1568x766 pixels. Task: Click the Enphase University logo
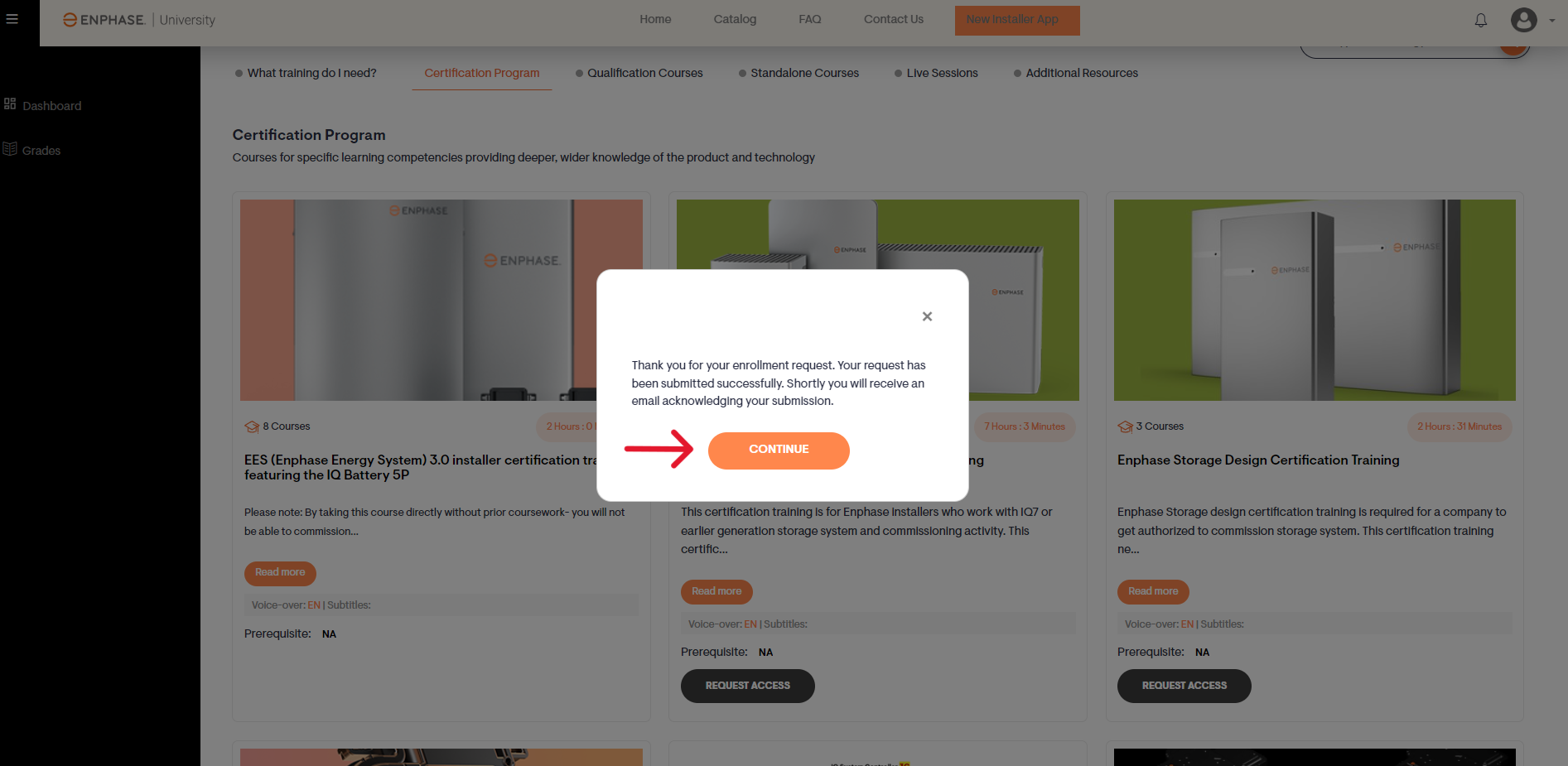click(x=139, y=20)
